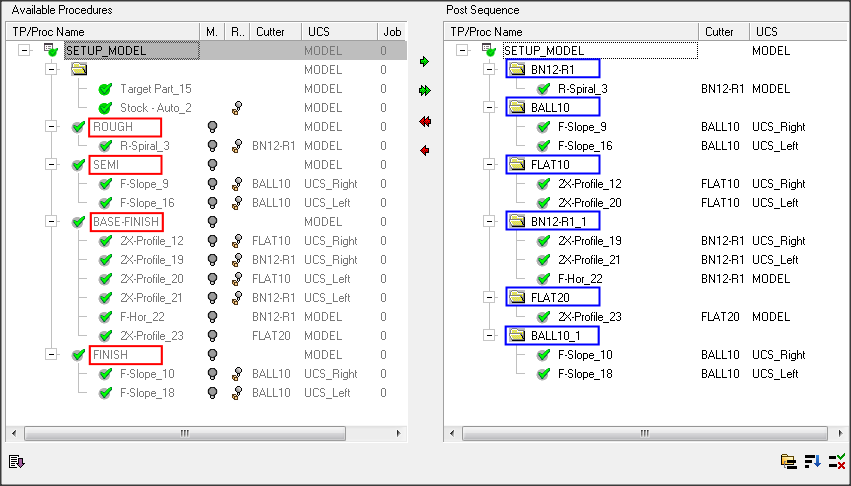Select F-Slope_16 in Available Procedures
This screenshot has width=851, height=486.
point(147,203)
